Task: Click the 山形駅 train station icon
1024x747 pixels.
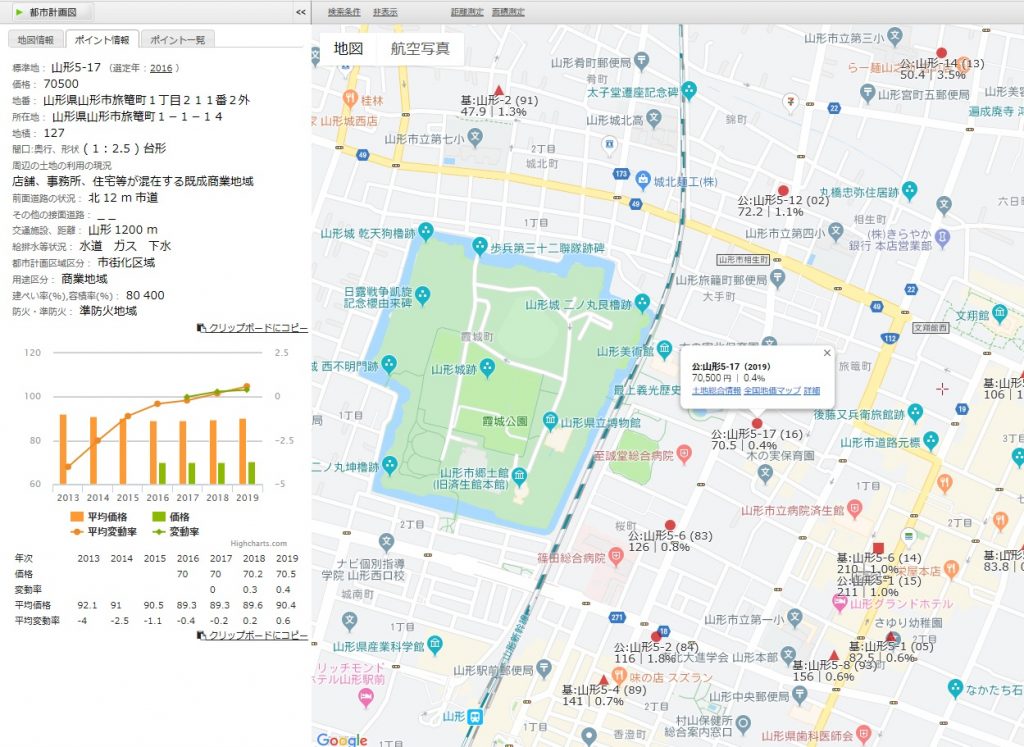Action: [x=475, y=716]
